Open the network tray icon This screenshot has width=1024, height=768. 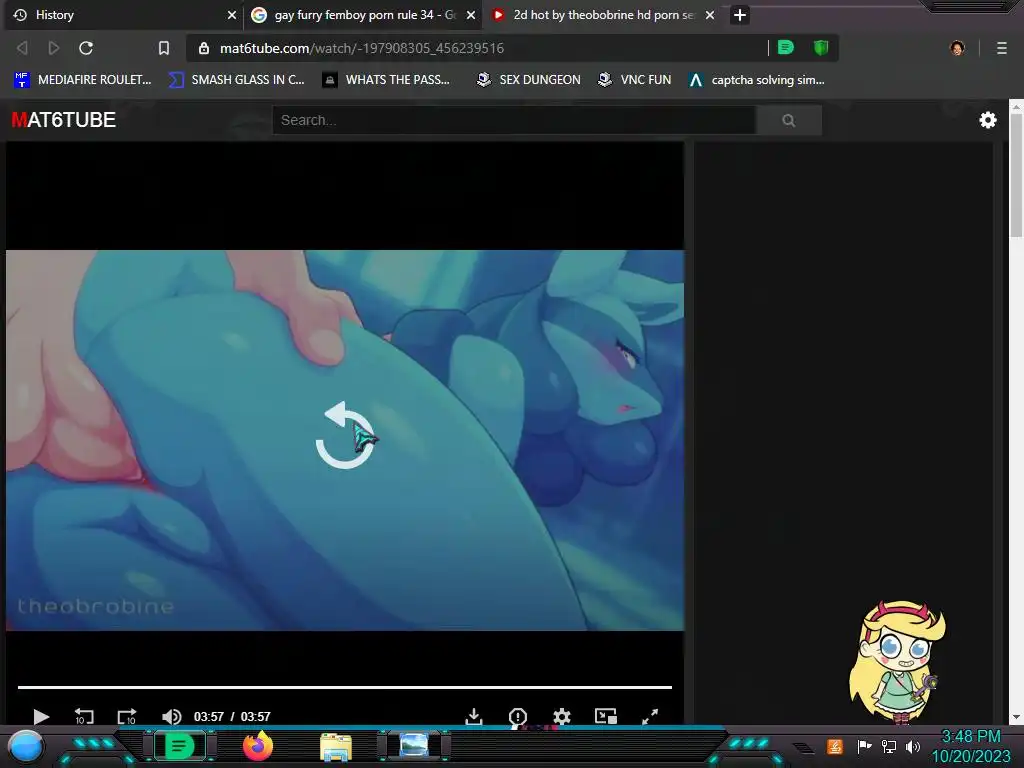click(x=889, y=746)
